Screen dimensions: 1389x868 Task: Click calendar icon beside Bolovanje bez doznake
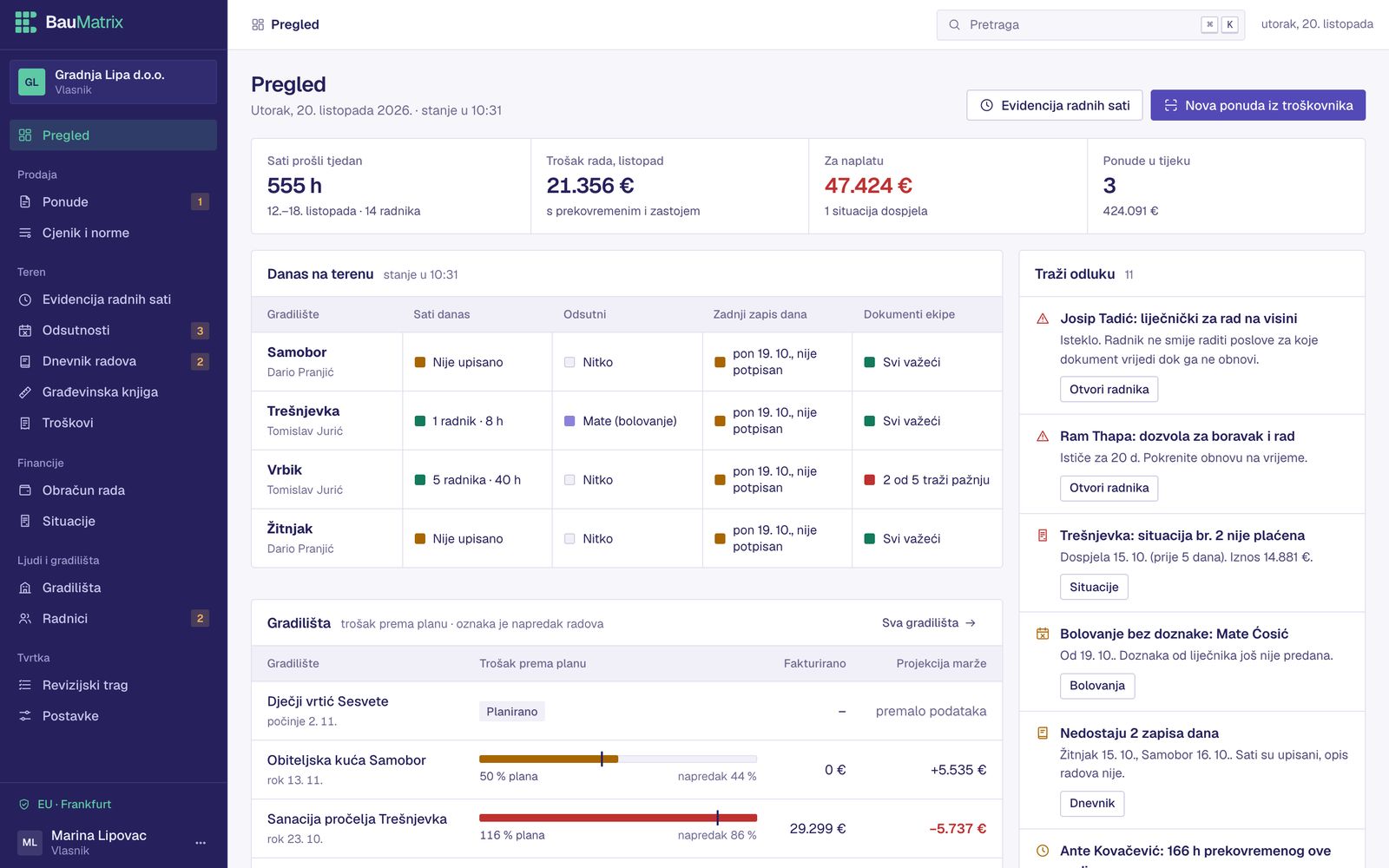[x=1043, y=635]
